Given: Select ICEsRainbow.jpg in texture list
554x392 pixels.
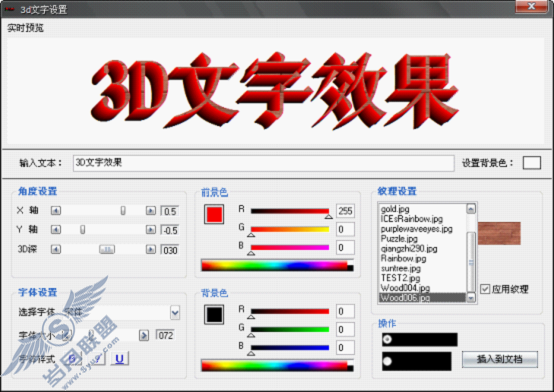Looking at the screenshot, I should tap(423, 219).
